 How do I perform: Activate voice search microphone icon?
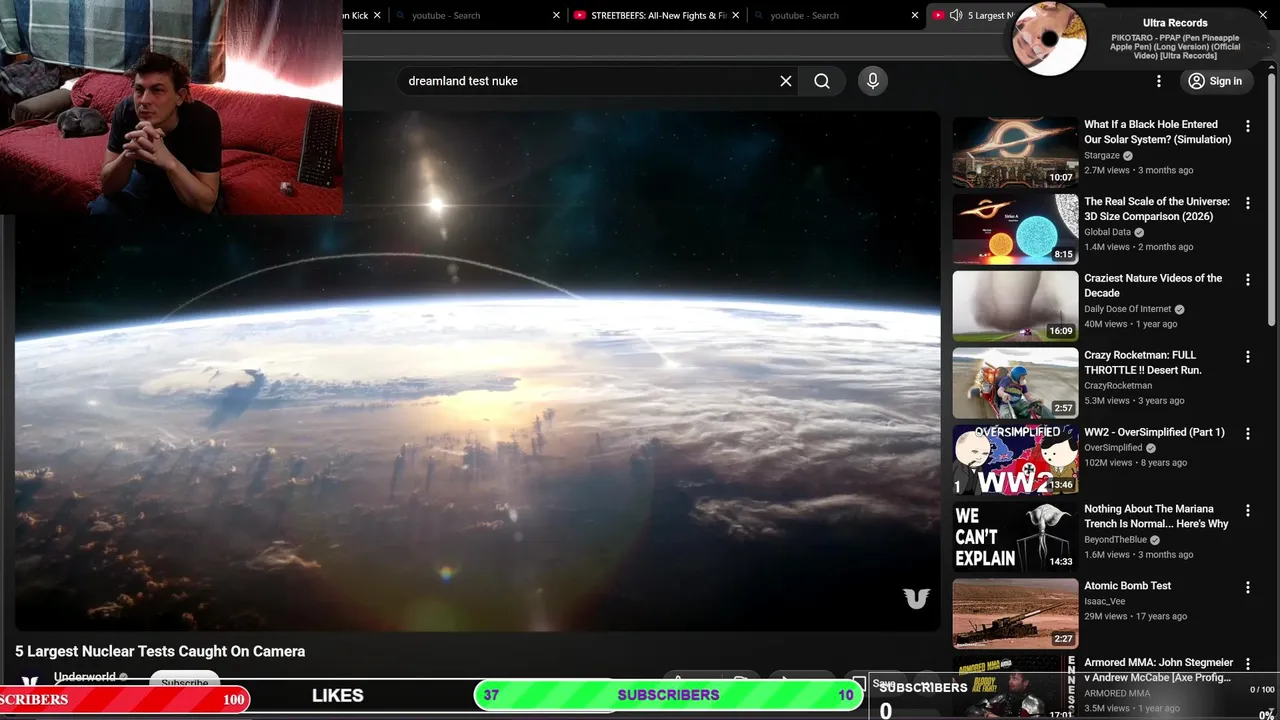pos(873,81)
